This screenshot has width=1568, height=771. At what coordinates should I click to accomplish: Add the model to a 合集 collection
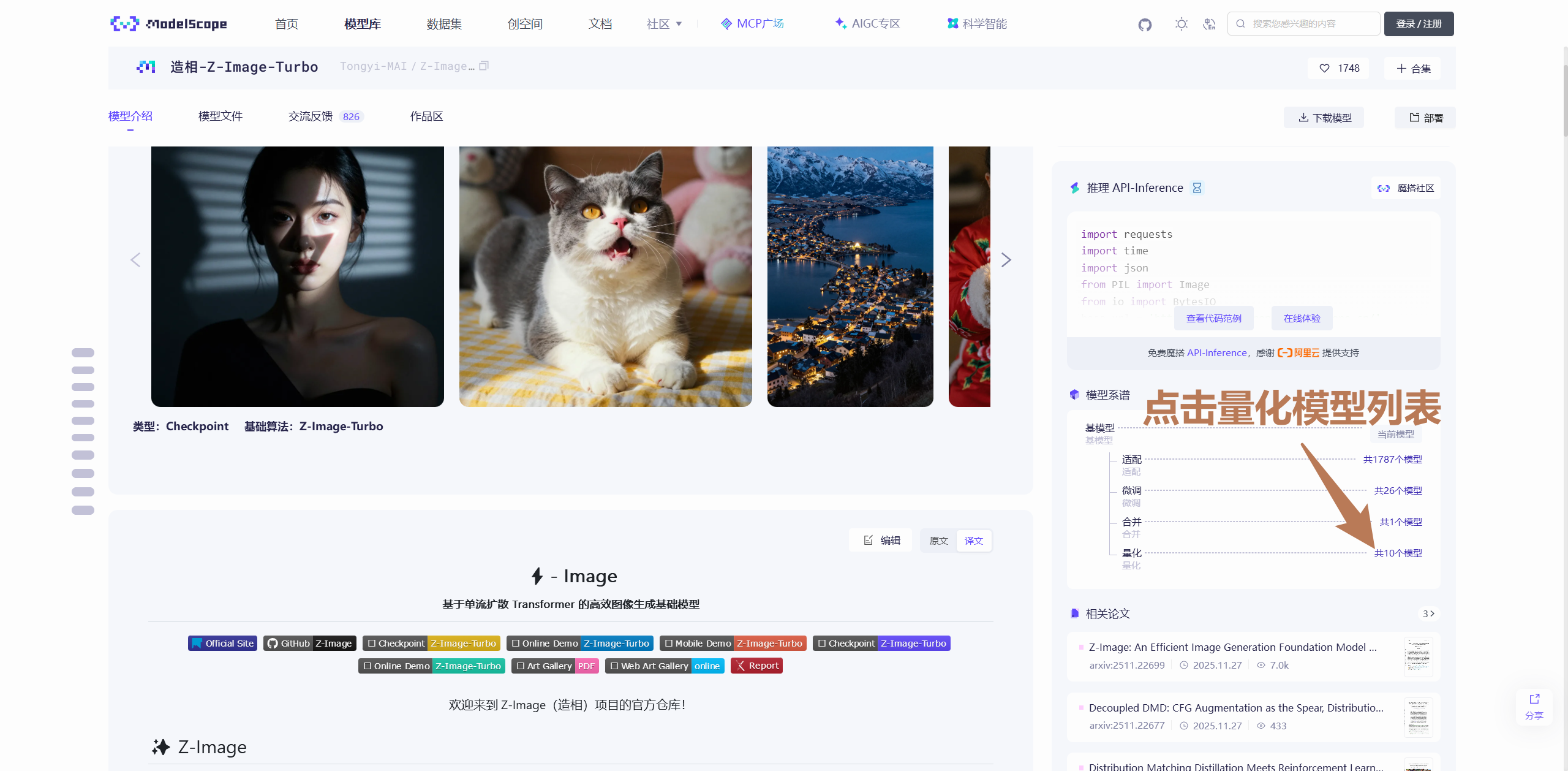click(1413, 68)
